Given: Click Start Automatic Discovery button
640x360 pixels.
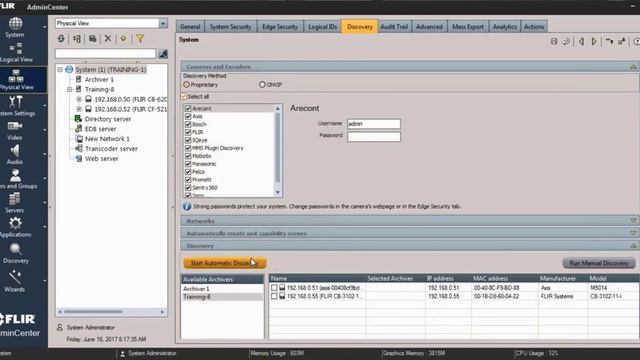Looking at the screenshot, I should [x=225, y=263].
